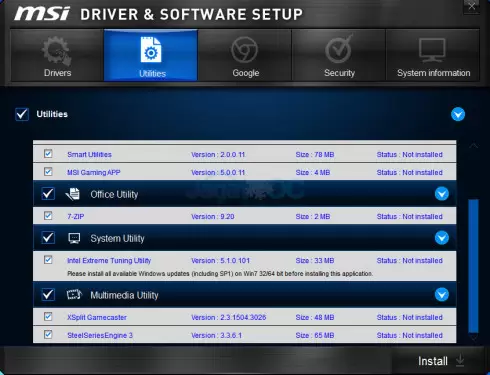This screenshot has width=490, height=375.
Task: Click the Install button
Action: [x=441, y=361]
